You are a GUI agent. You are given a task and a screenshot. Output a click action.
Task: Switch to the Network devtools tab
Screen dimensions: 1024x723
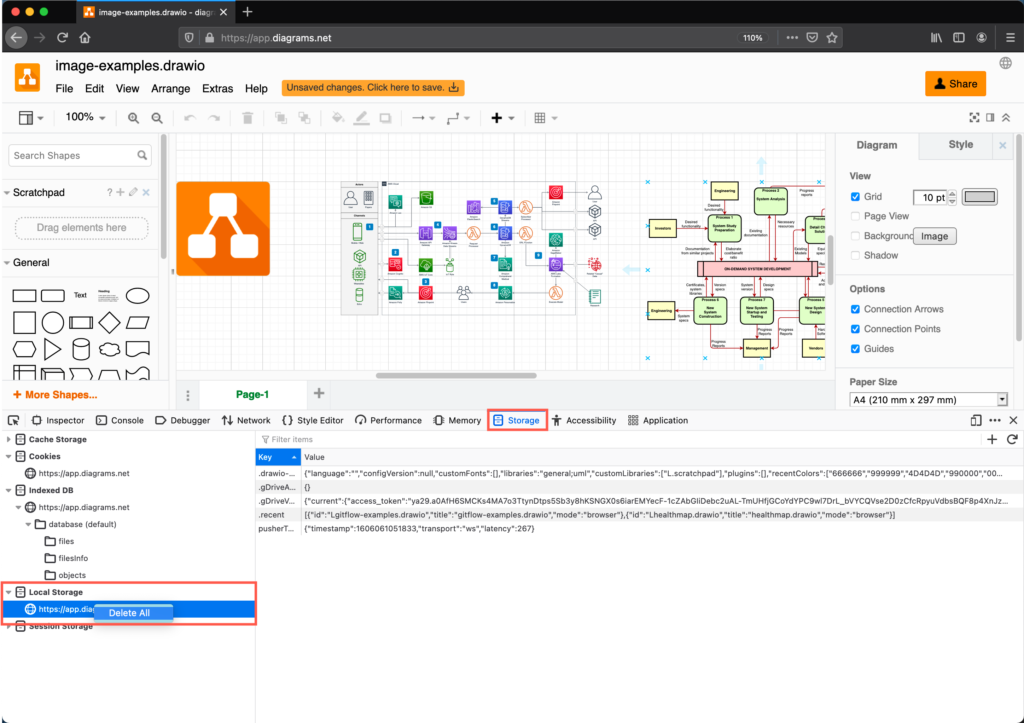coord(246,420)
